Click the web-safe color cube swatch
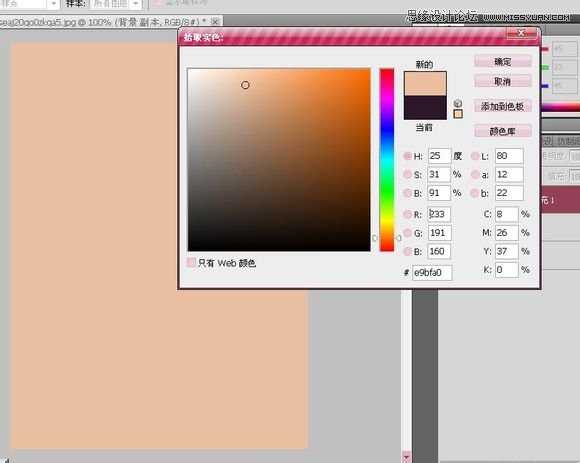 (458, 114)
